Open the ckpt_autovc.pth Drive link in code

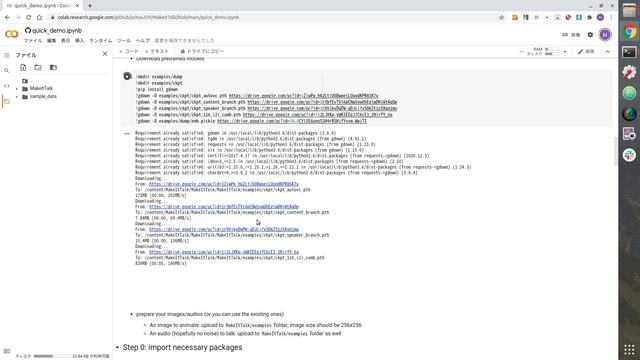(x=303, y=96)
